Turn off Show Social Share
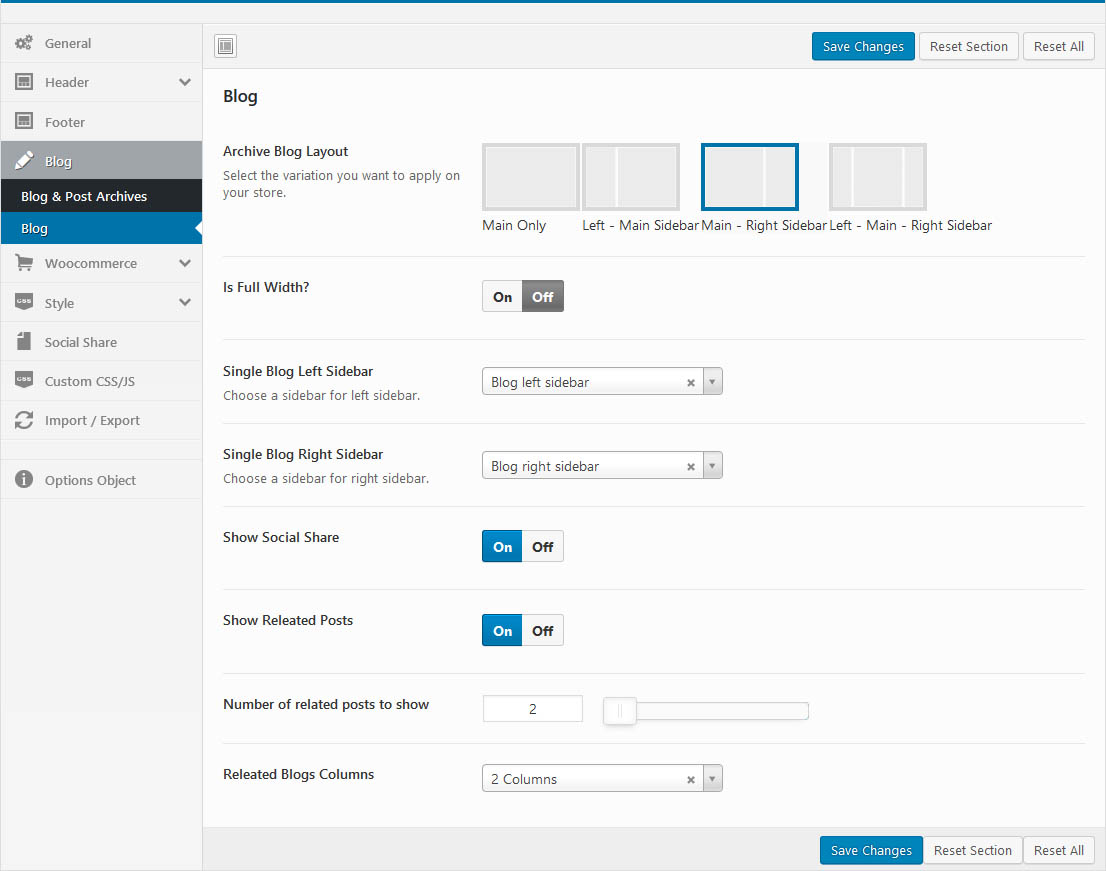This screenshot has width=1106, height=871. (543, 547)
